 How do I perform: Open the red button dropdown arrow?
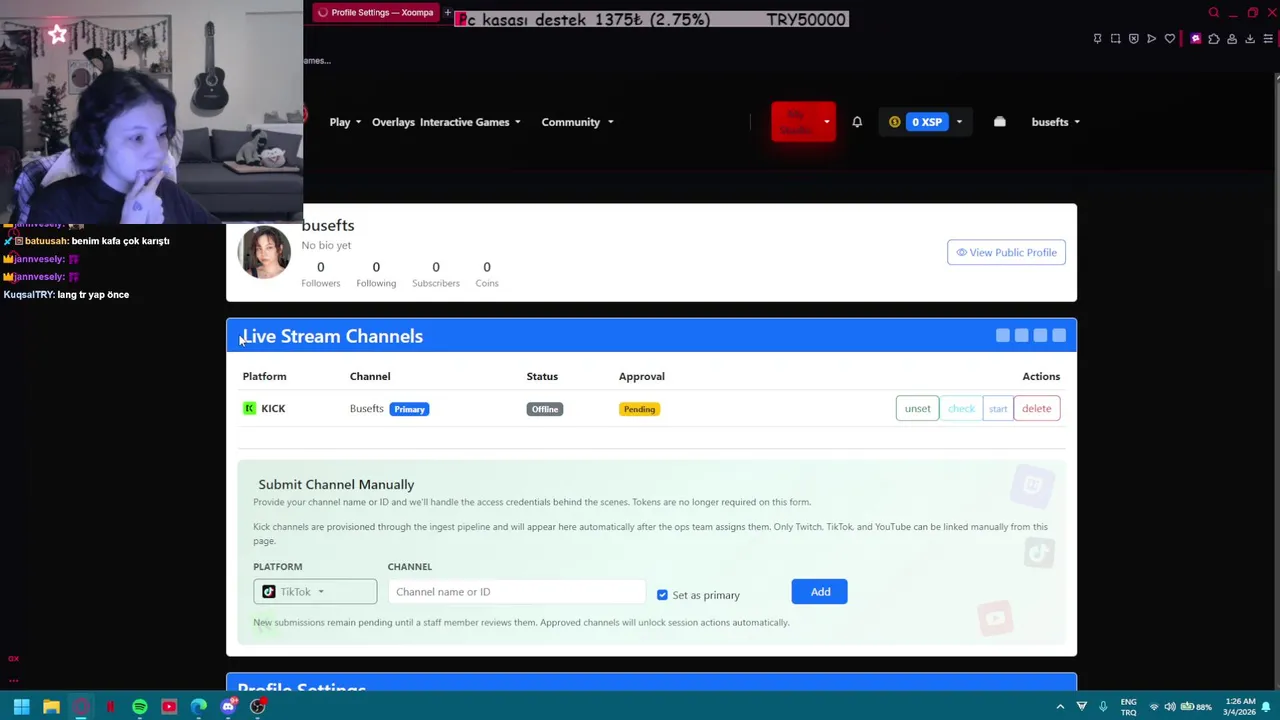pos(826,122)
